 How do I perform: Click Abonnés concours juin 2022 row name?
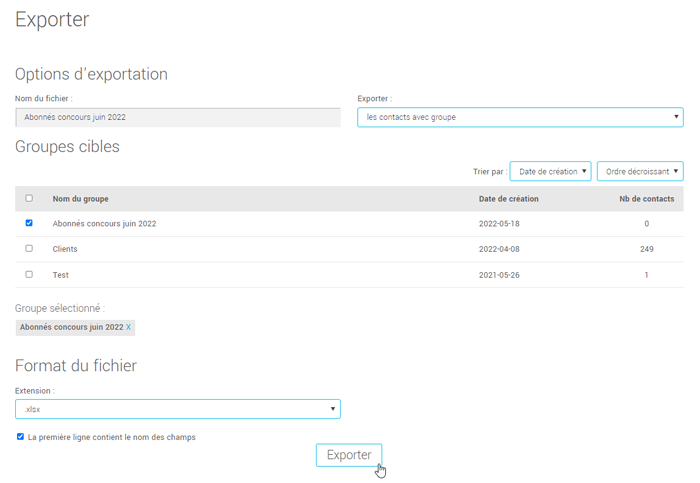pyautogui.click(x=104, y=224)
